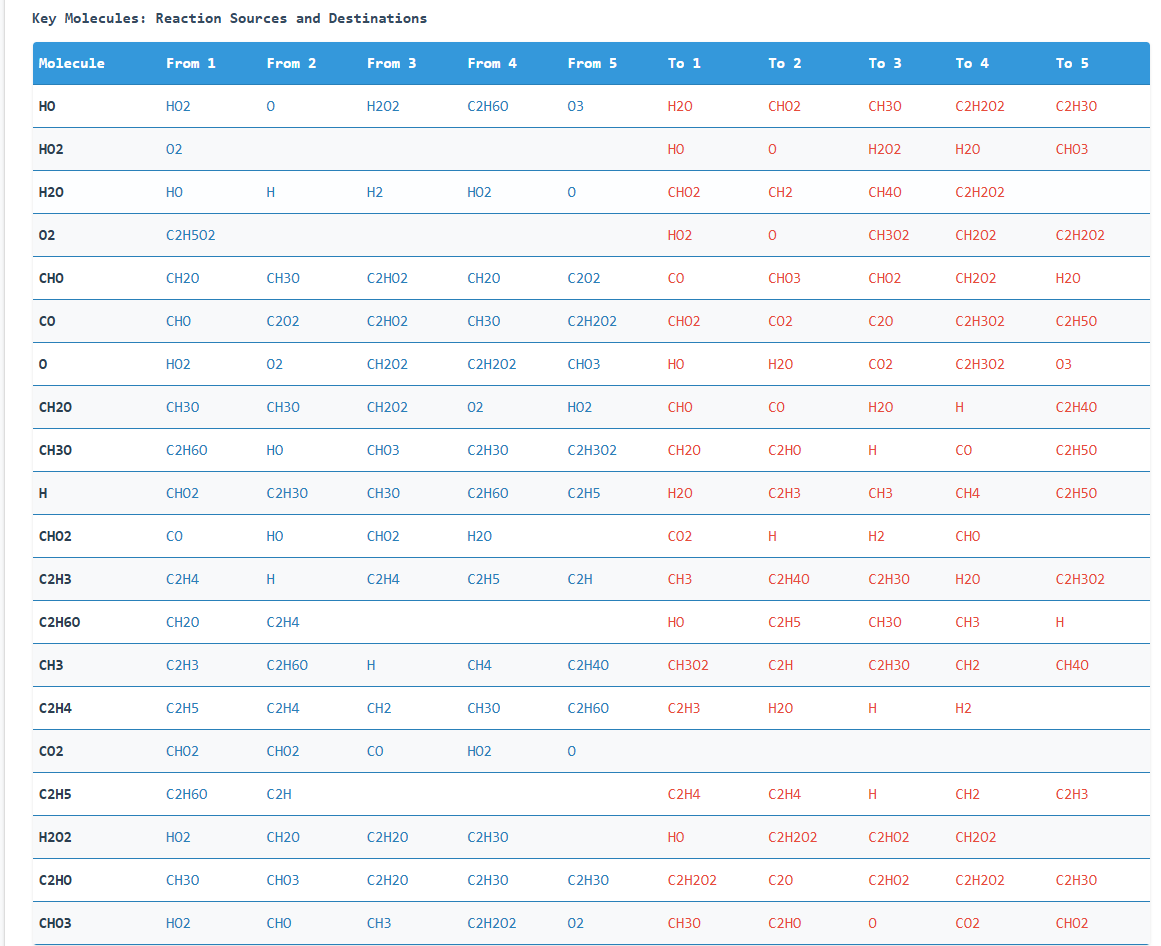
Task: Select CH4 destination in the H row
Action: click(967, 493)
